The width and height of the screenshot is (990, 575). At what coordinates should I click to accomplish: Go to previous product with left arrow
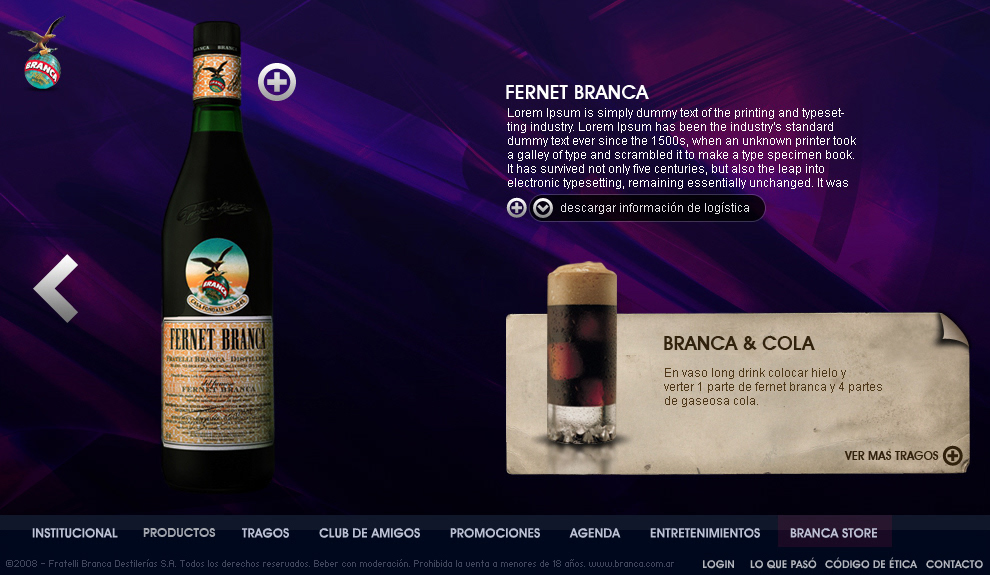pyautogui.click(x=56, y=288)
